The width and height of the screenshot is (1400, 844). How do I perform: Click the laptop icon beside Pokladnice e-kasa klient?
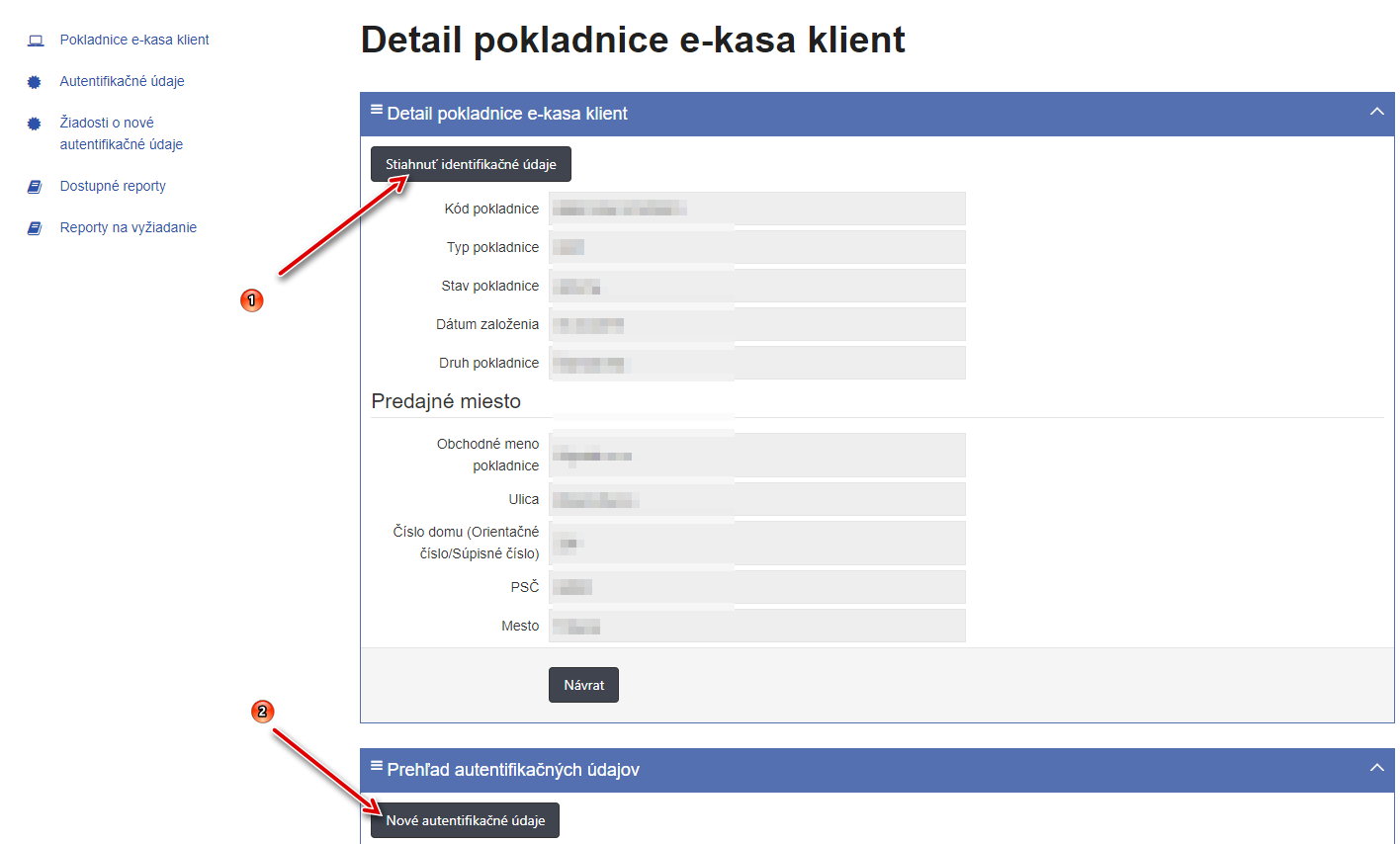36,41
